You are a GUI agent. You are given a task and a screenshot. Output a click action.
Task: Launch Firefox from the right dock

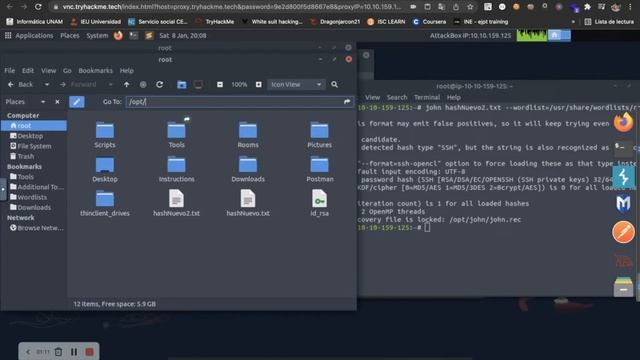623,122
